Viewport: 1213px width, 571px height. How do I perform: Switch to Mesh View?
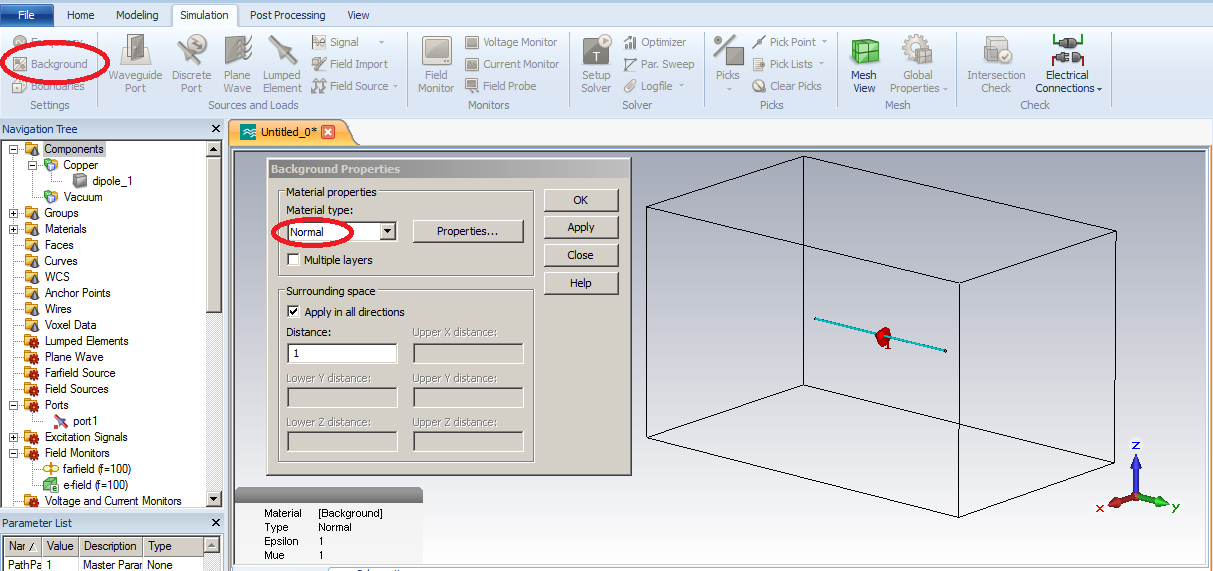864,65
